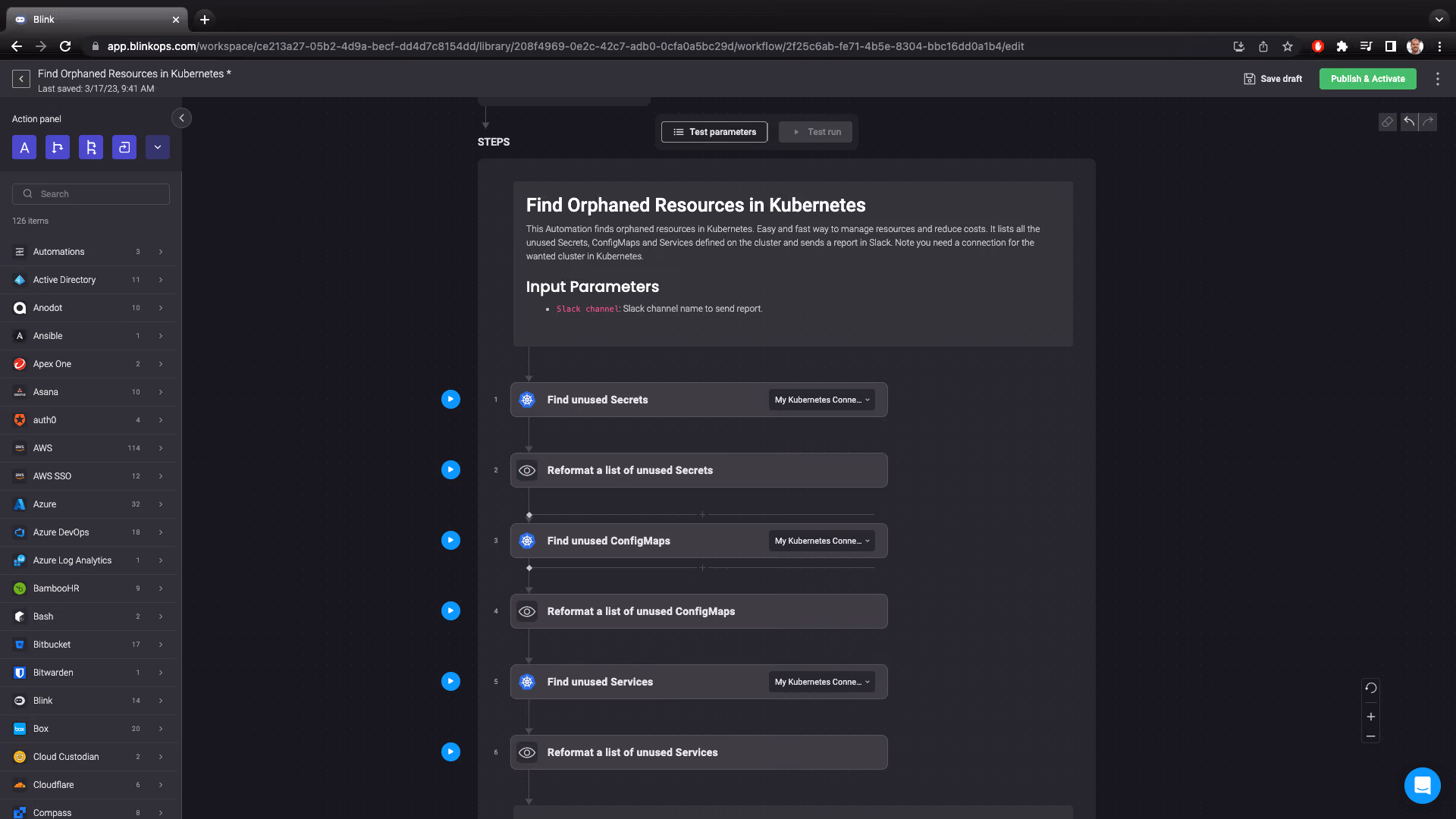Viewport: 1456px width, 819px height.
Task: Open the BambooHR actions list
Action: coord(88,588)
